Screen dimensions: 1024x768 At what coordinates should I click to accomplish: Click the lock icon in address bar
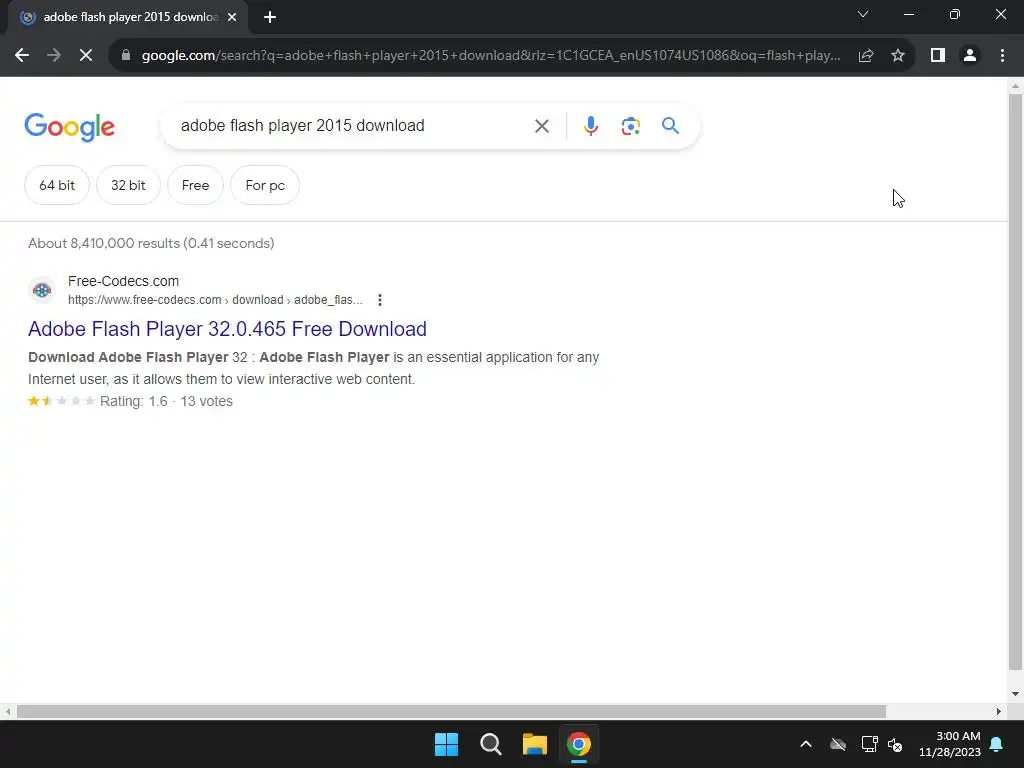click(126, 56)
